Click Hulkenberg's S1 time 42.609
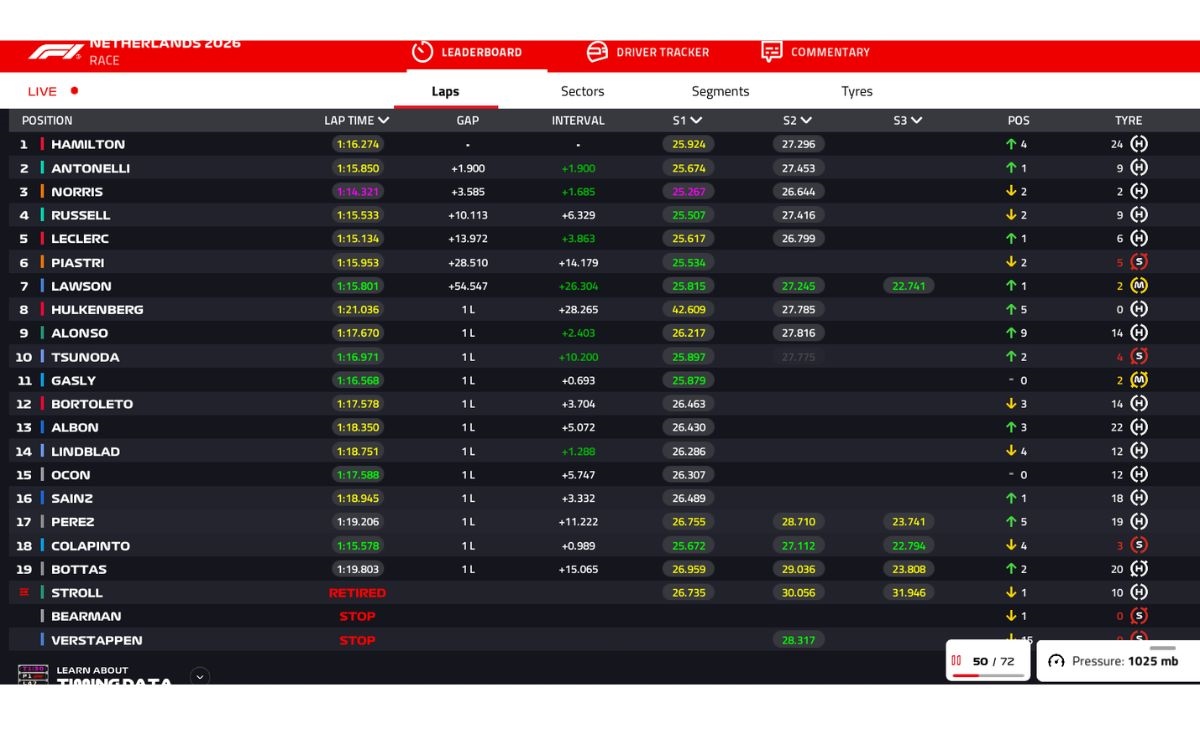This screenshot has height=729, width=1200. point(689,309)
